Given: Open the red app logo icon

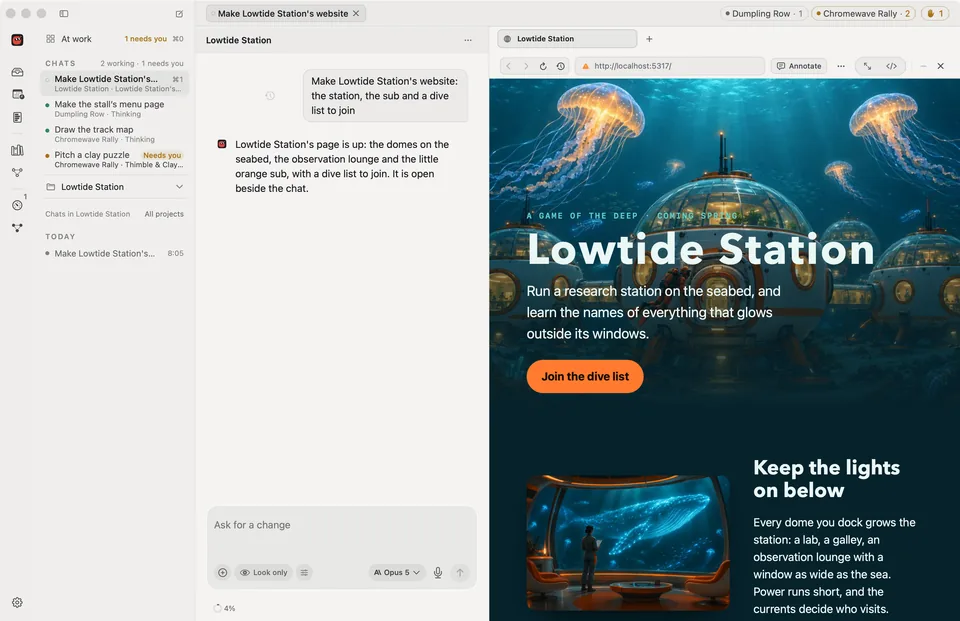Looking at the screenshot, I should click(x=17, y=40).
